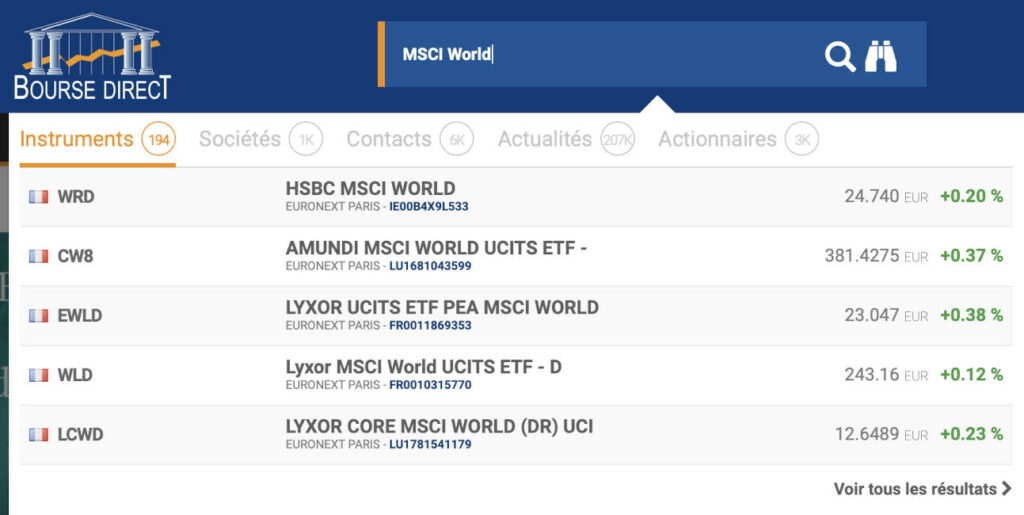This screenshot has width=1024, height=515.
Task: Click inside the MSCI World search field
Action: [600, 55]
